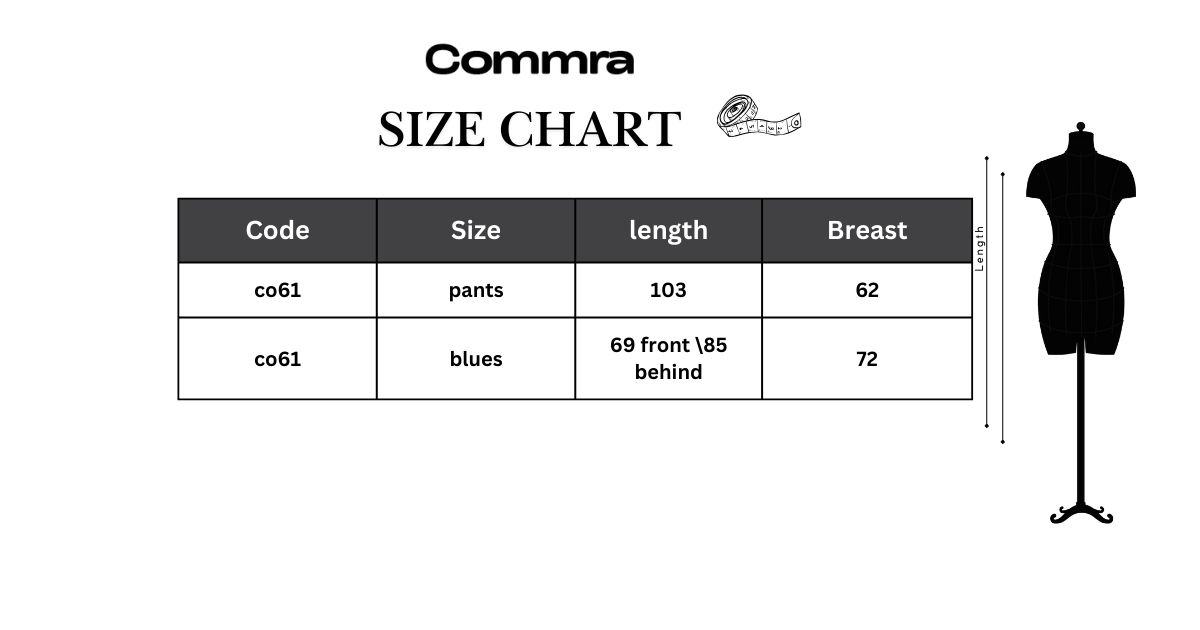Click the Size column header

point(476,230)
